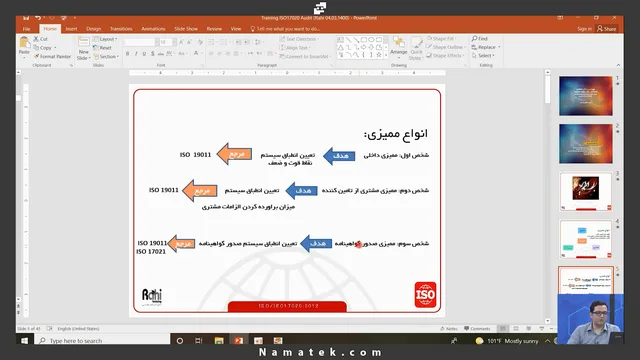640x360 pixels.
Task: Toggle Italic formatting
Action: point(136,54)
